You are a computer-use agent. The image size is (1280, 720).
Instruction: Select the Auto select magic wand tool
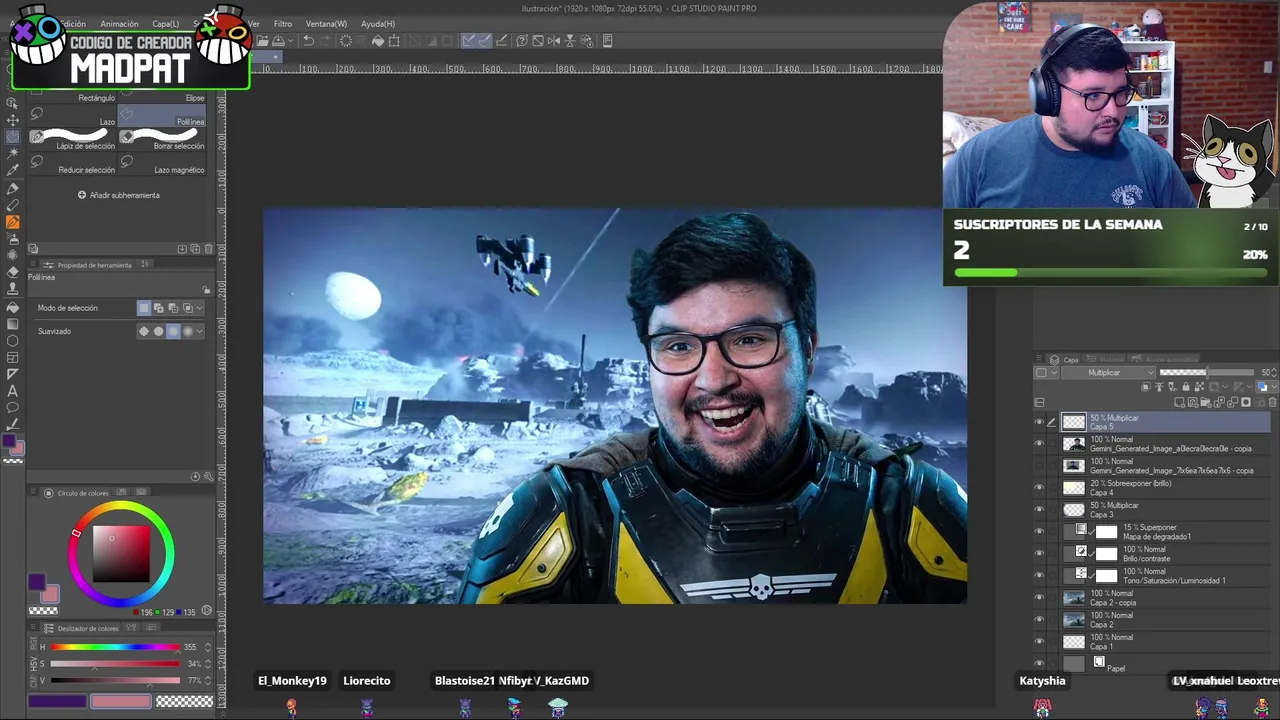point(13,153)
